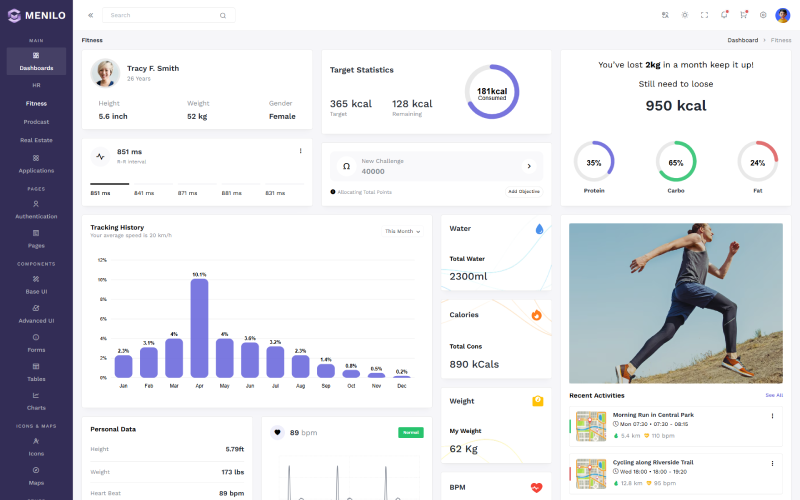Click the heart icon beside 89 bpm

(x=277, y=432)
